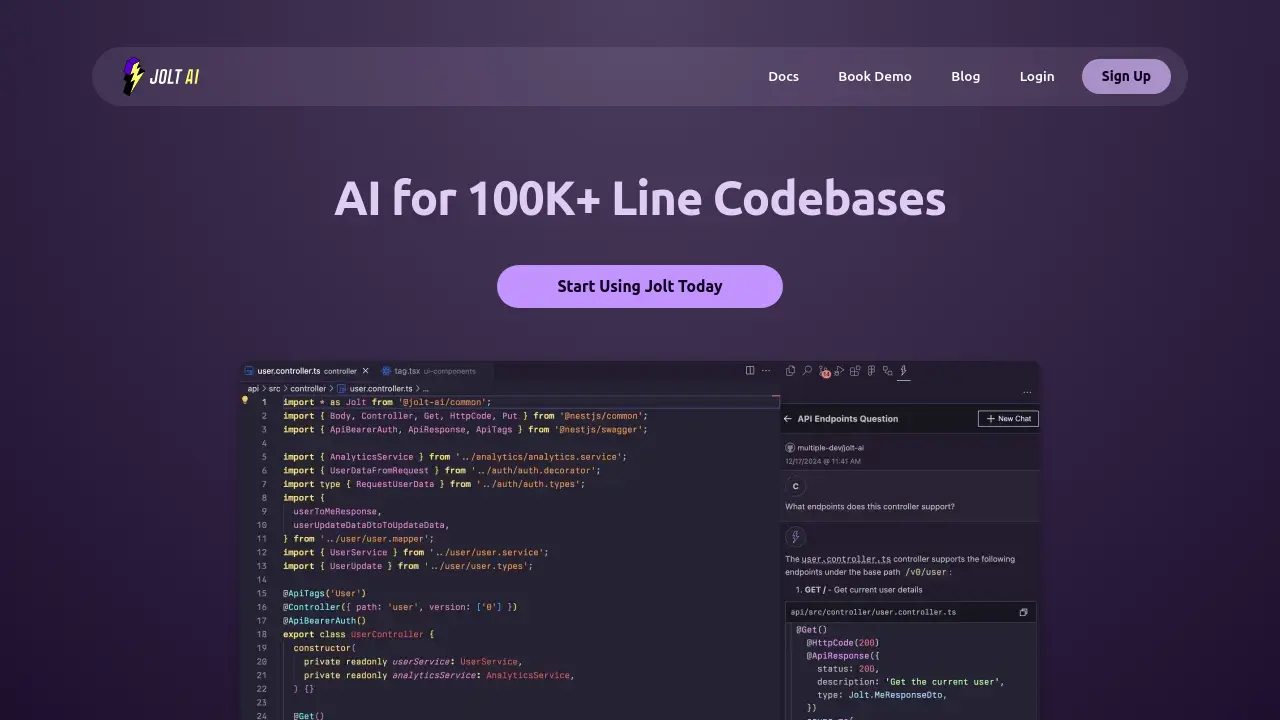
Task: Click the 'controller' breadcrumb segment
Action: point(308,388)
